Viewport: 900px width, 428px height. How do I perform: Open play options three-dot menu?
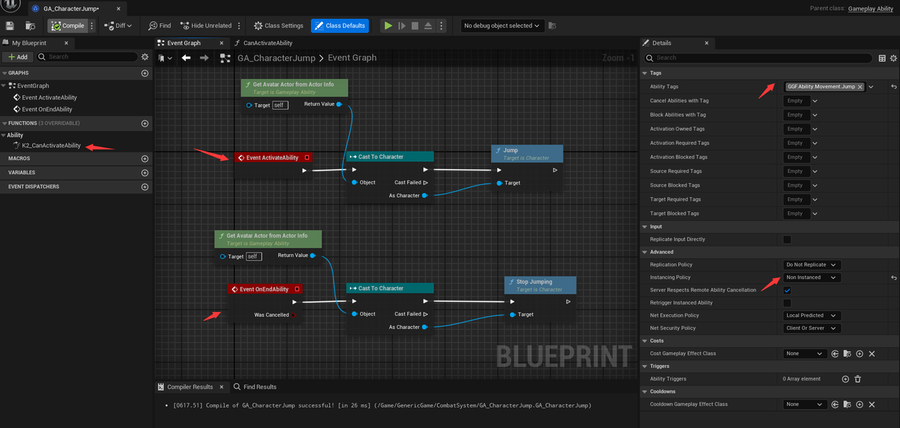(x=441, y=26)
